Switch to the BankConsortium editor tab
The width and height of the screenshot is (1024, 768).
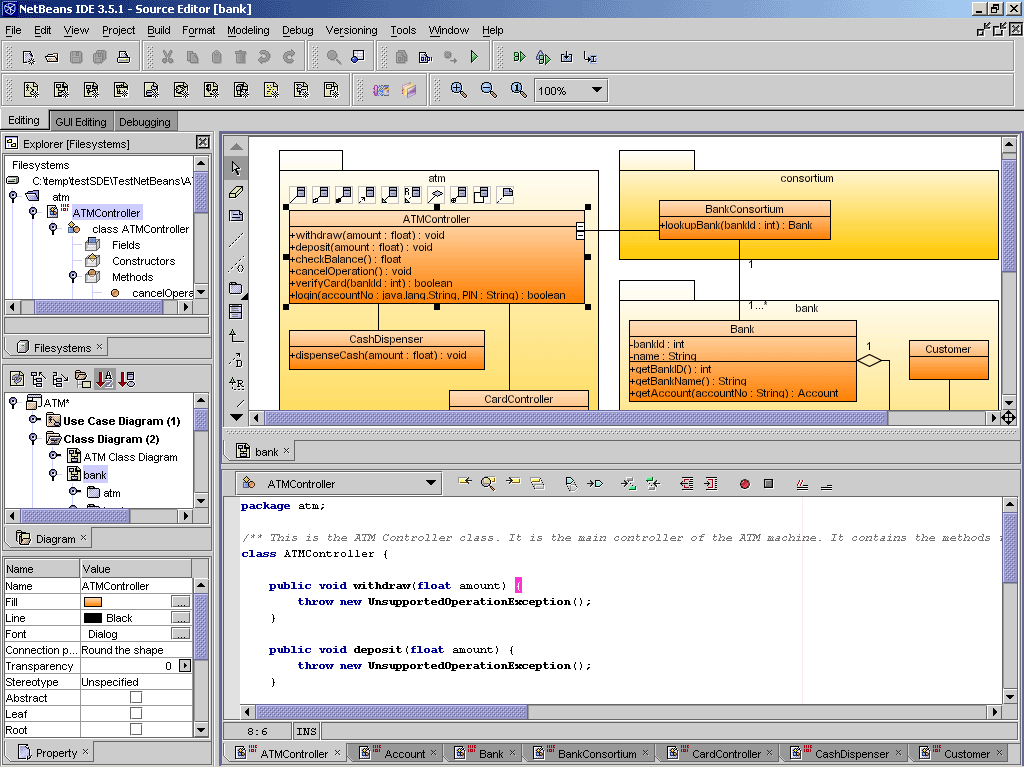tap(589, 753)
